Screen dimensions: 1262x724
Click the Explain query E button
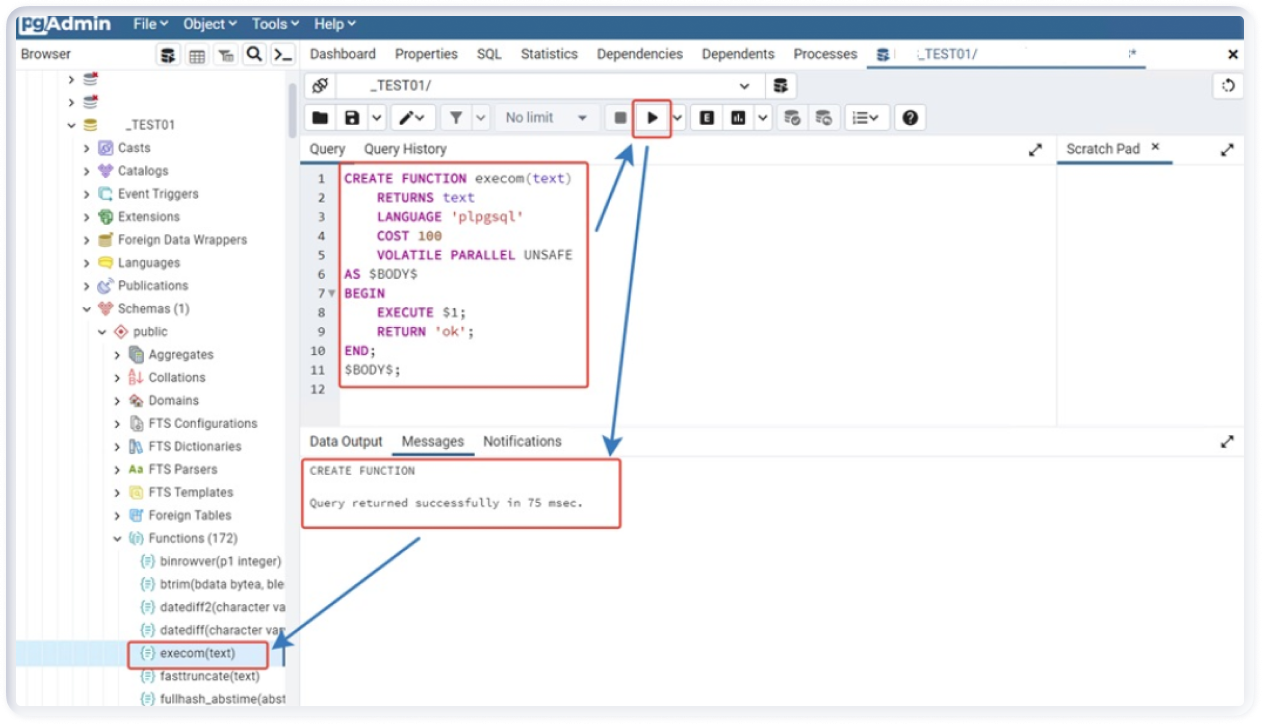click(707, 118)
